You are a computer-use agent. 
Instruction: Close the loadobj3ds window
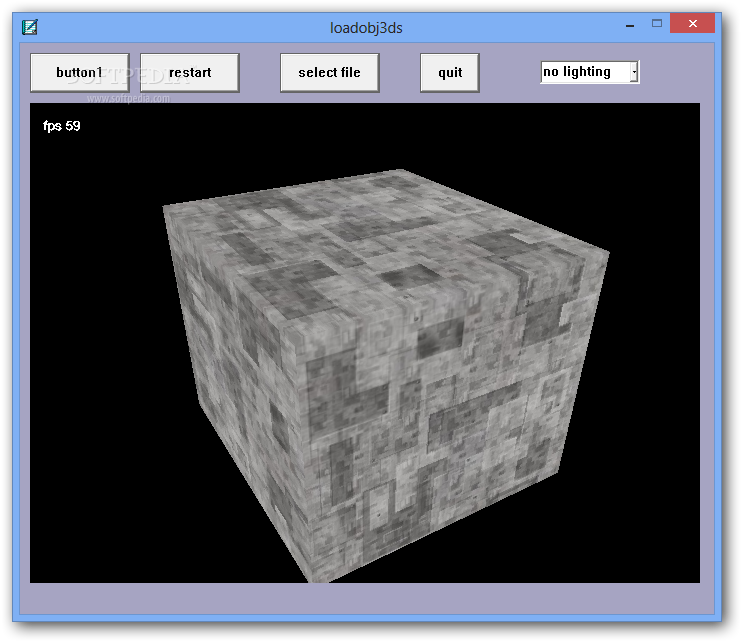pos(692,24)
